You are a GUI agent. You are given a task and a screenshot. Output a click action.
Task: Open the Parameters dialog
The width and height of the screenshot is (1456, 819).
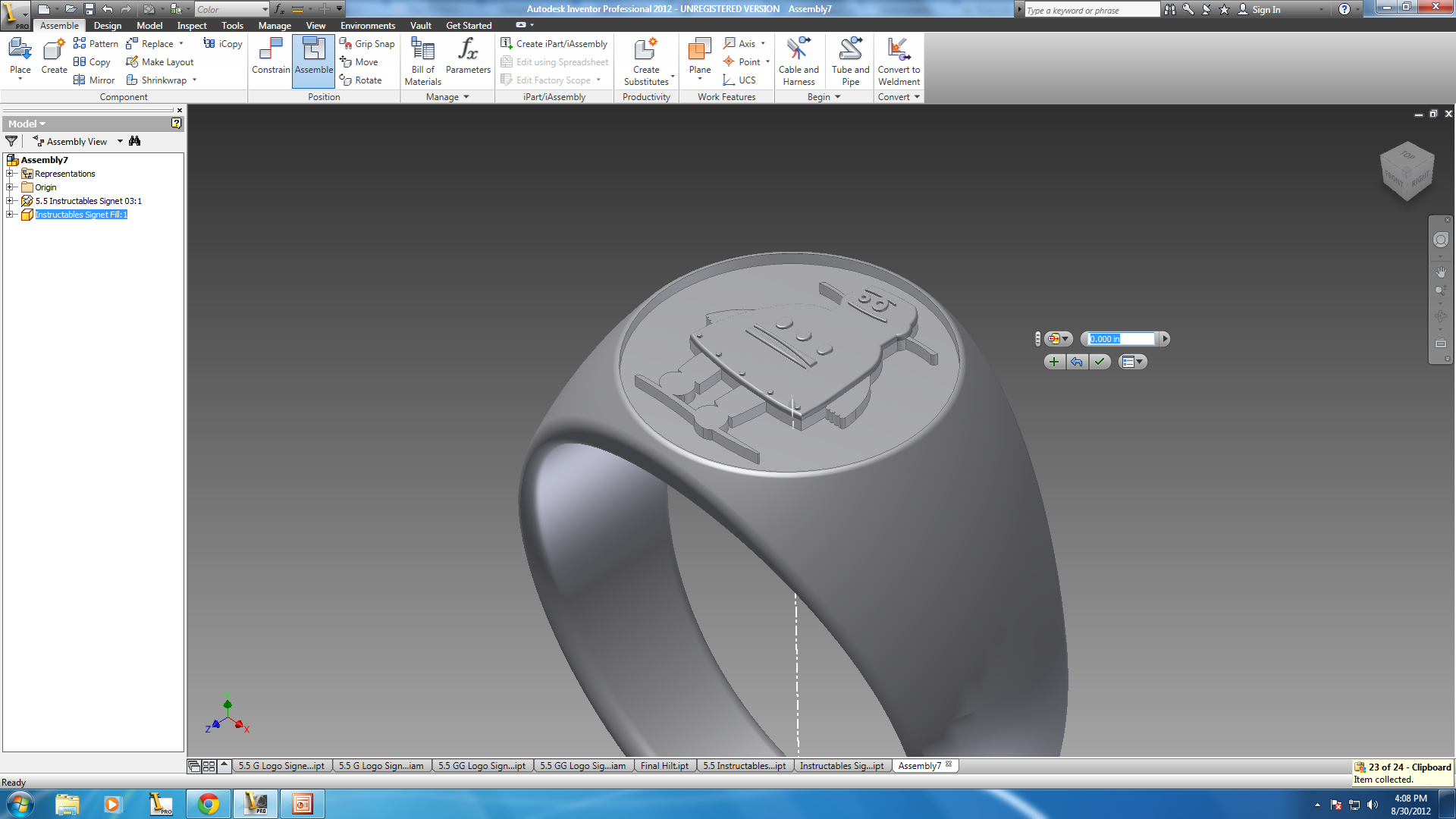click(x=468, y=56)
